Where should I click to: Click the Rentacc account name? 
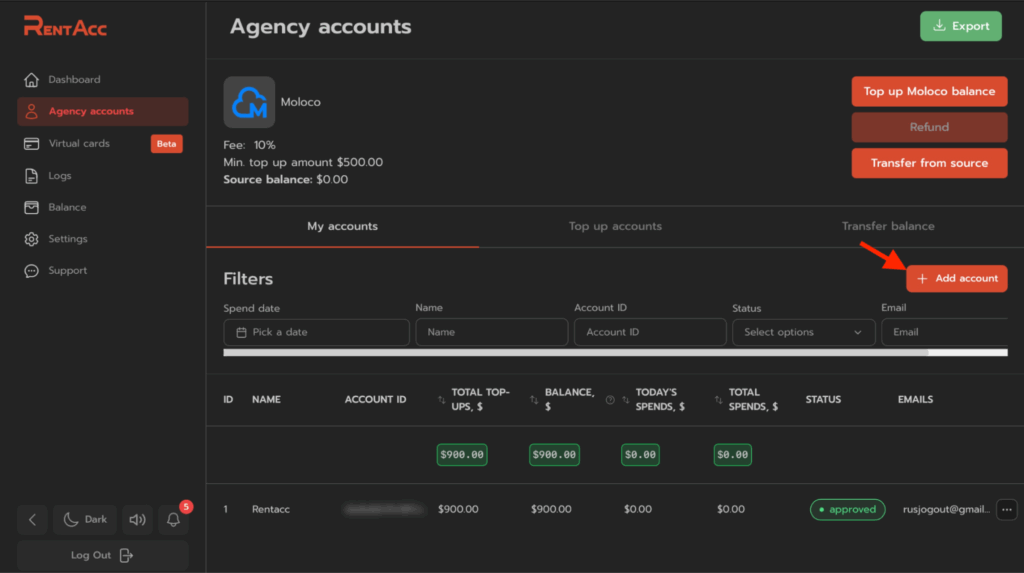point(271,509)
